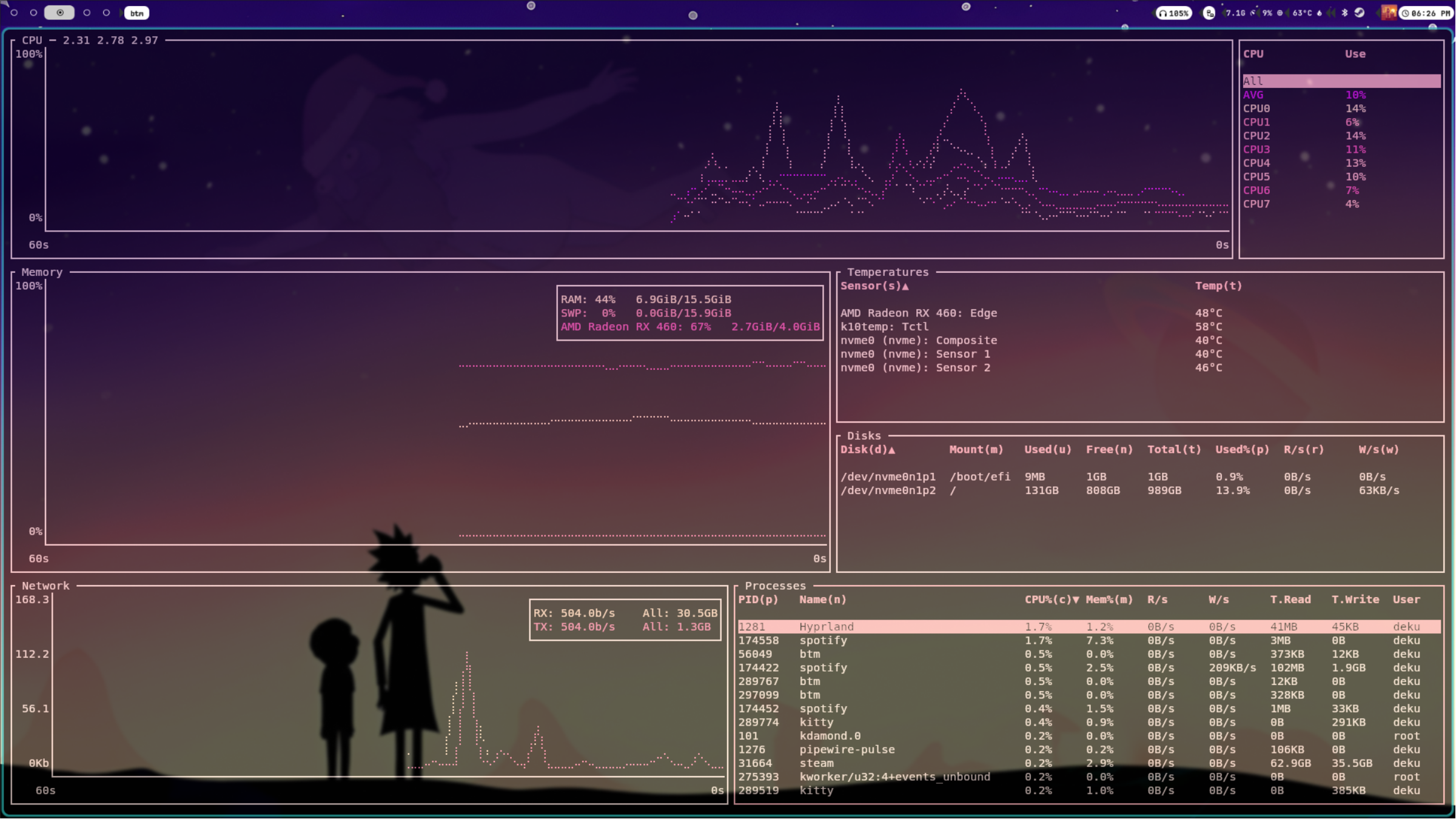Switch to the fourth workspace circle
The width and height of the screenshot is (1456, 819).
87,12
